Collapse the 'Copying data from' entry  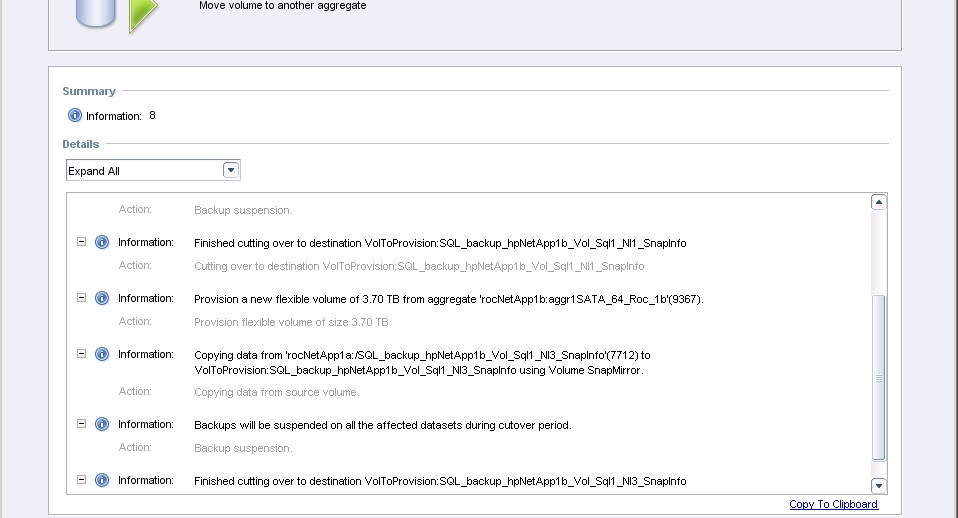coord(82,354)
